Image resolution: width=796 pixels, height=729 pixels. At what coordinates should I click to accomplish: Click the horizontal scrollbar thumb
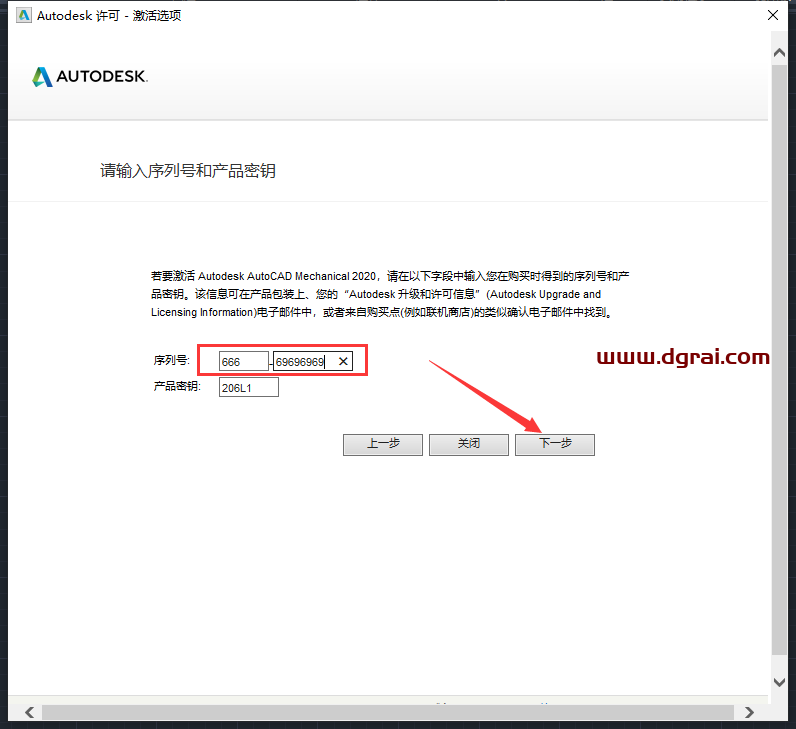388,712
